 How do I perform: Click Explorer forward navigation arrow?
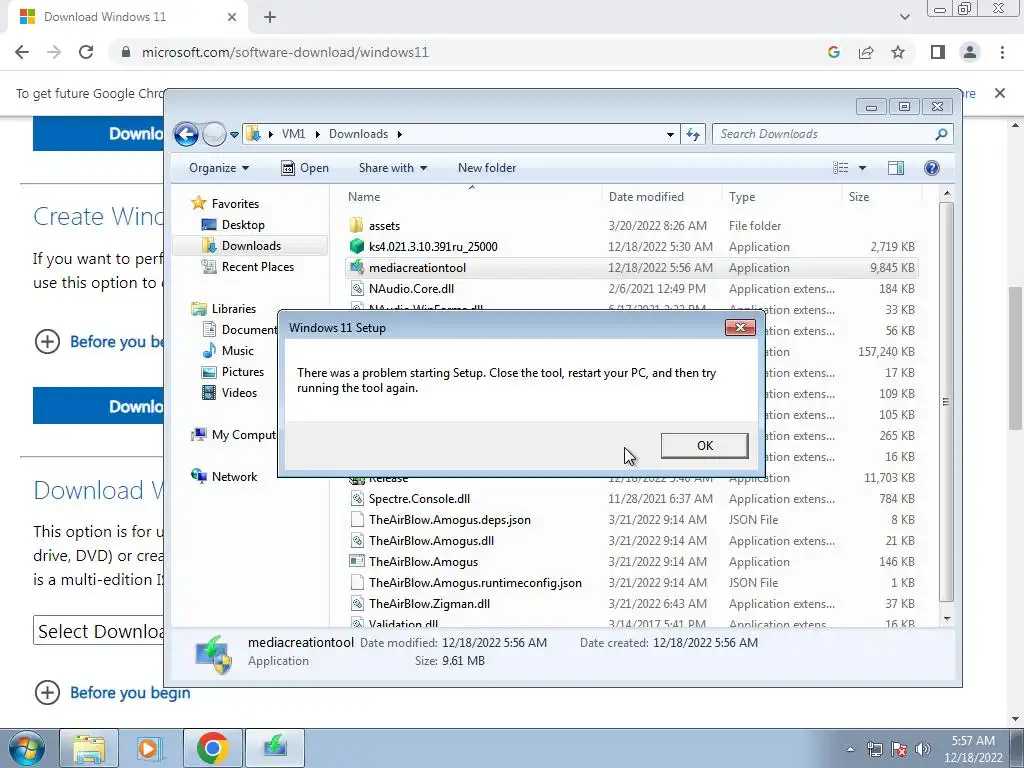coord(214,135)
